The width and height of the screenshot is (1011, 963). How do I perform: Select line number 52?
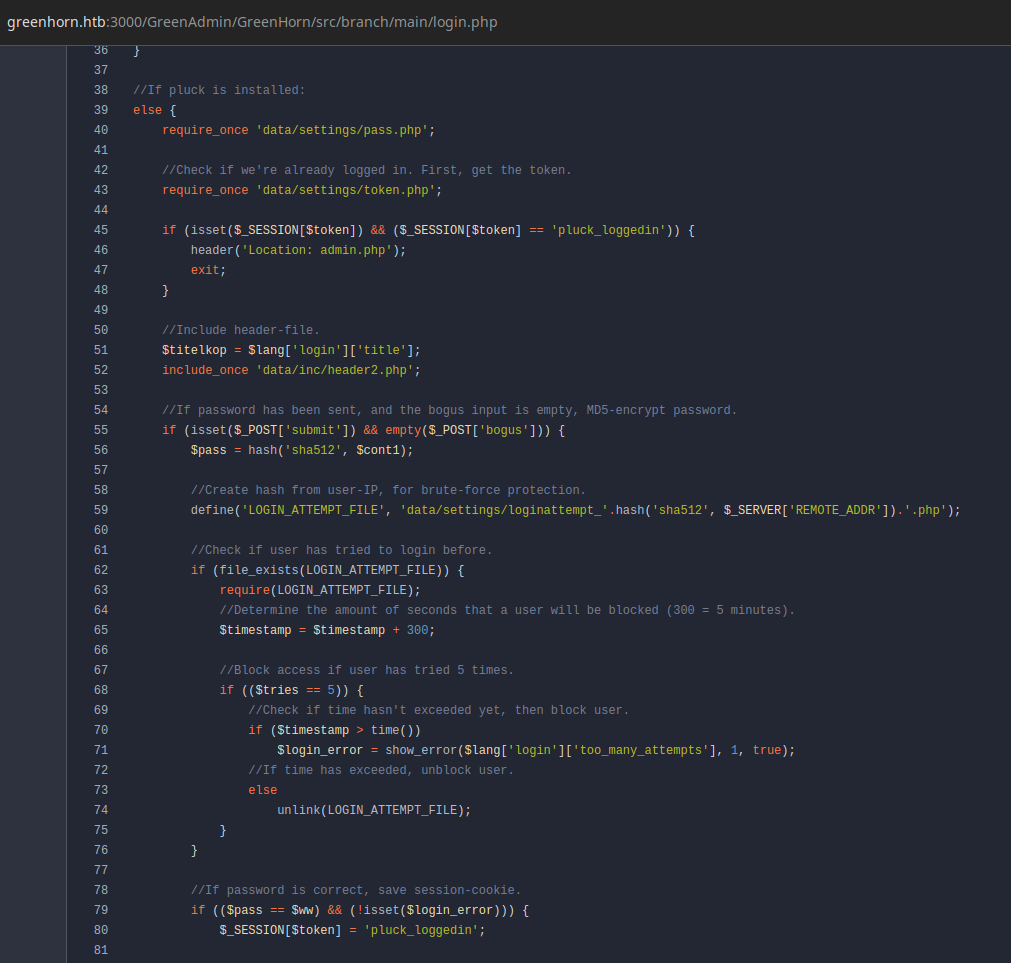coord(101,370)
